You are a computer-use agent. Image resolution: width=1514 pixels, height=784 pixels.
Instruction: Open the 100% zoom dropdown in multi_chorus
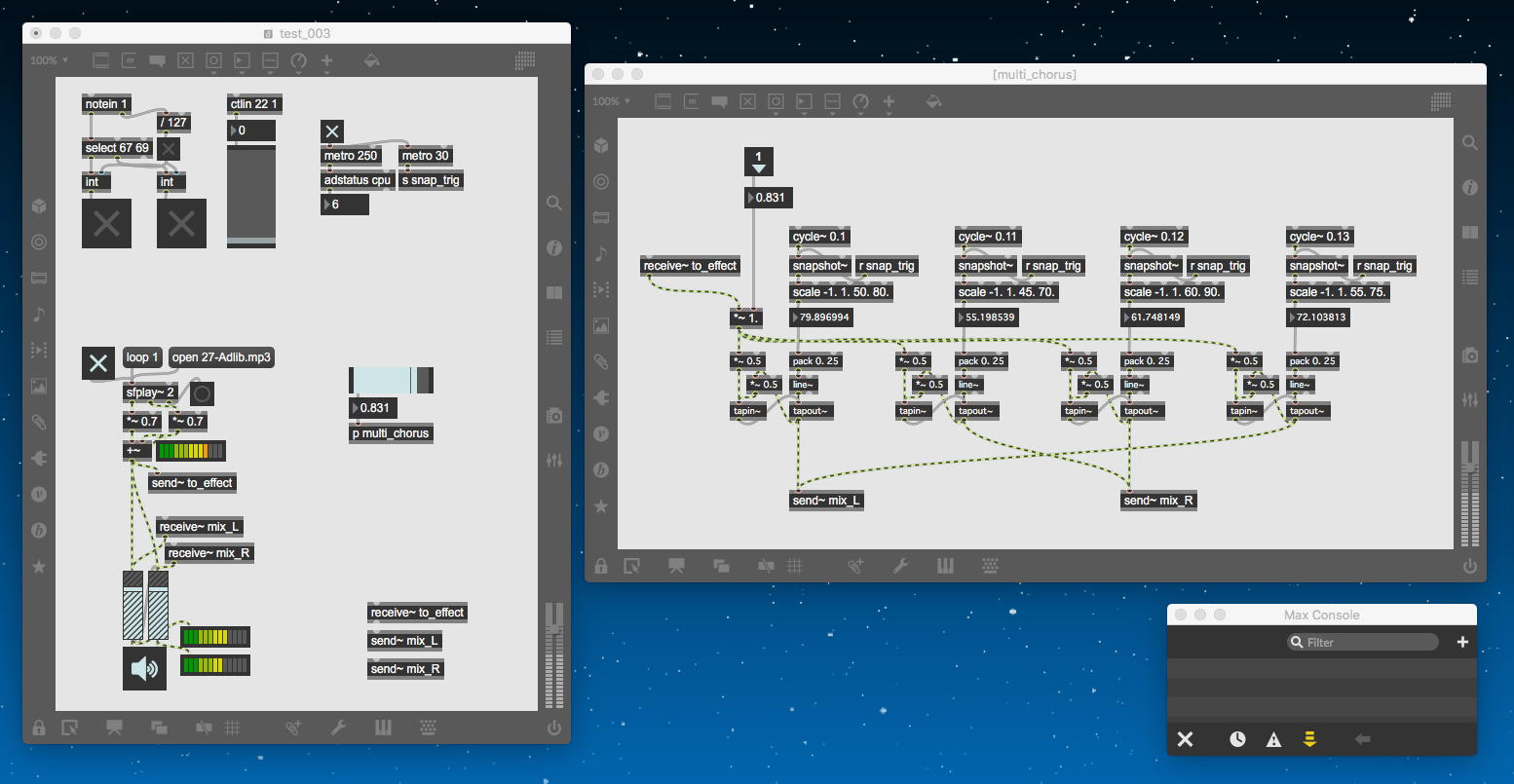(x=612, y=101)
